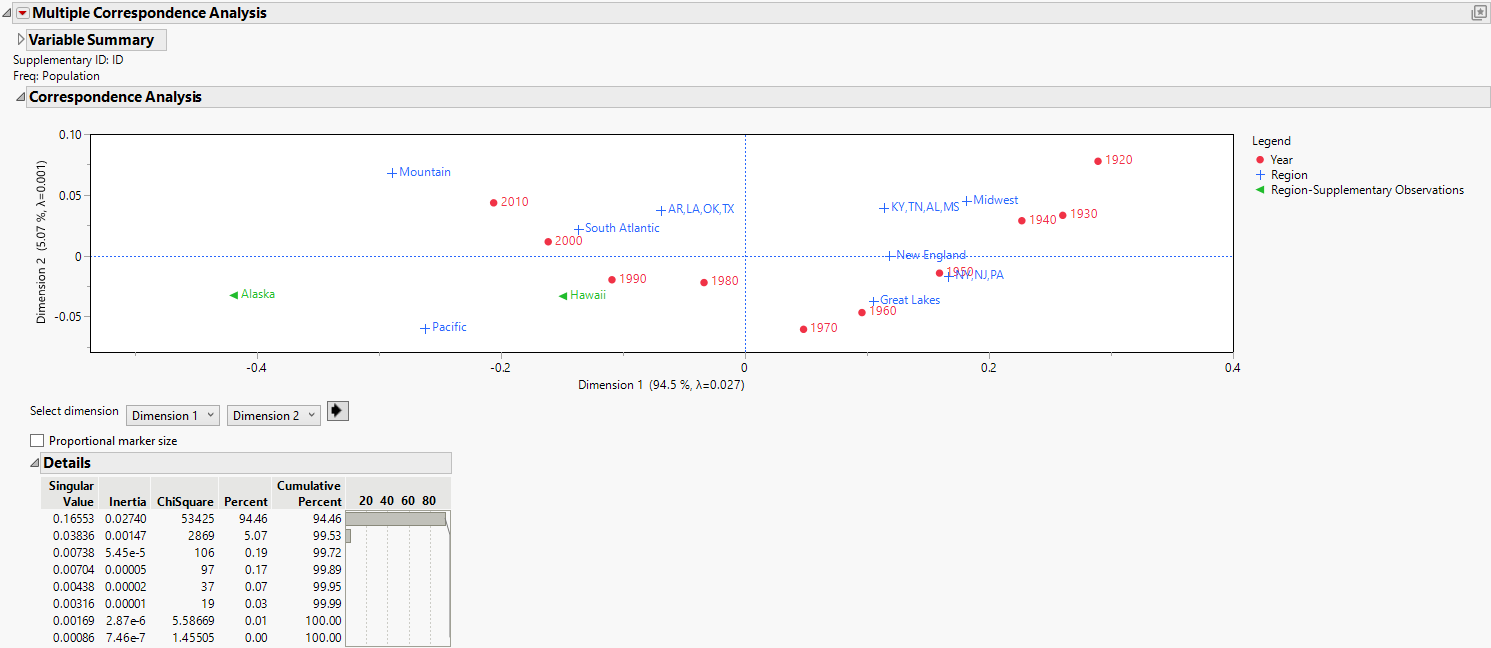
Task: Click the red Year marker in legend
Action: pos(1259,160)
